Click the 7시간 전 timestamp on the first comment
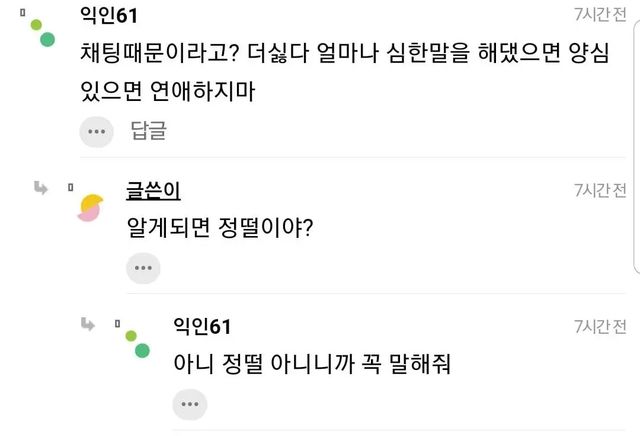Screen dimensions: 640x436 pyautogui.click(x=600, y=15)
